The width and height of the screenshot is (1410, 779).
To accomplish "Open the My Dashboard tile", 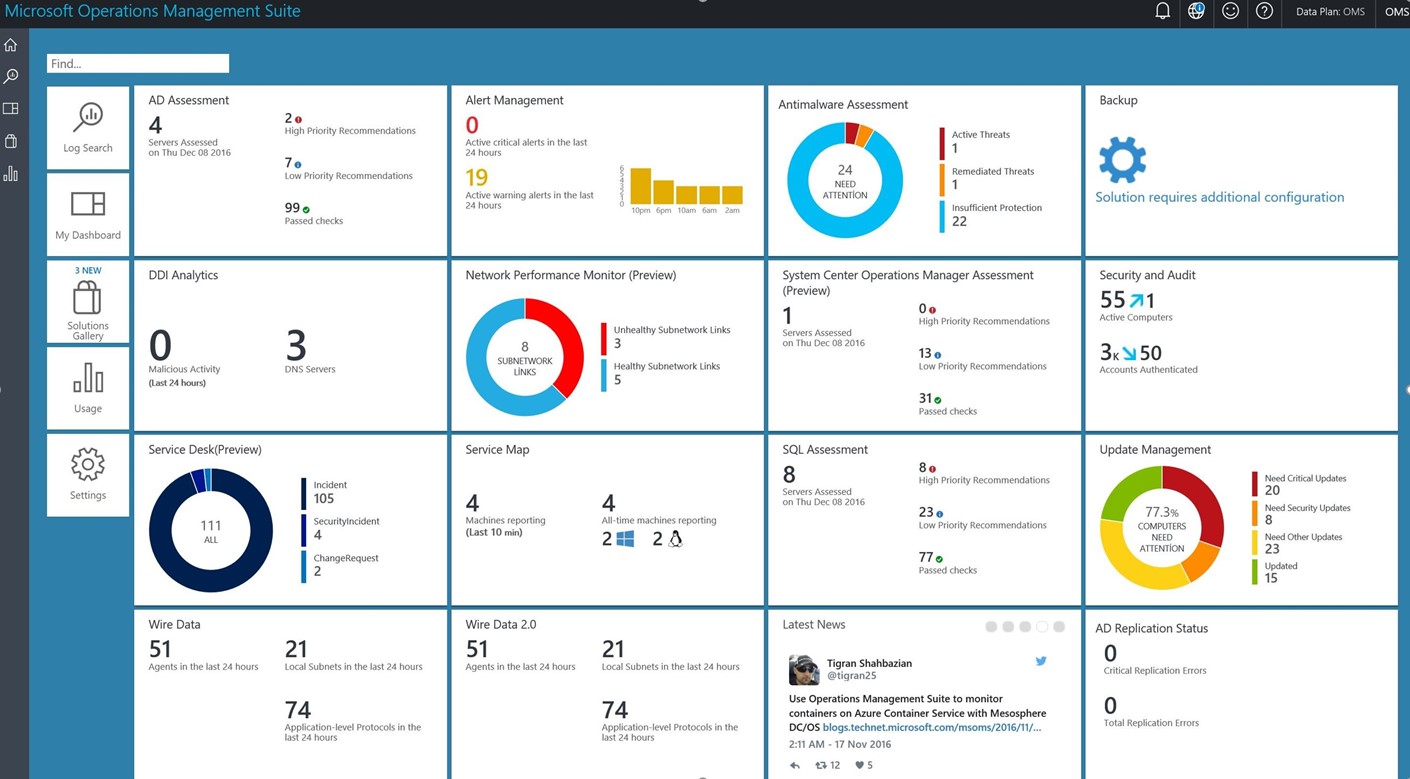I will [x=88, y=215].
